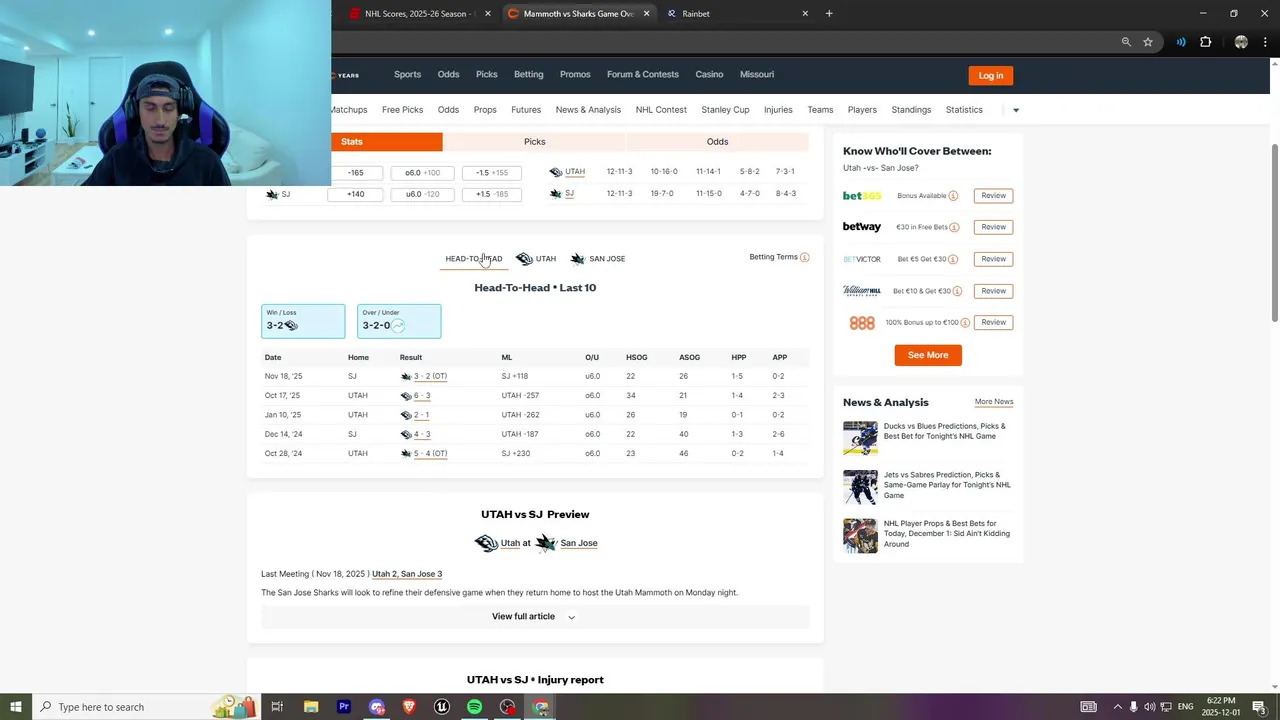The height and width of the screenshot is (720, 1280).
Task: Expand the more navigation dropdown arrow
Action: click(x=1016, y=110)
